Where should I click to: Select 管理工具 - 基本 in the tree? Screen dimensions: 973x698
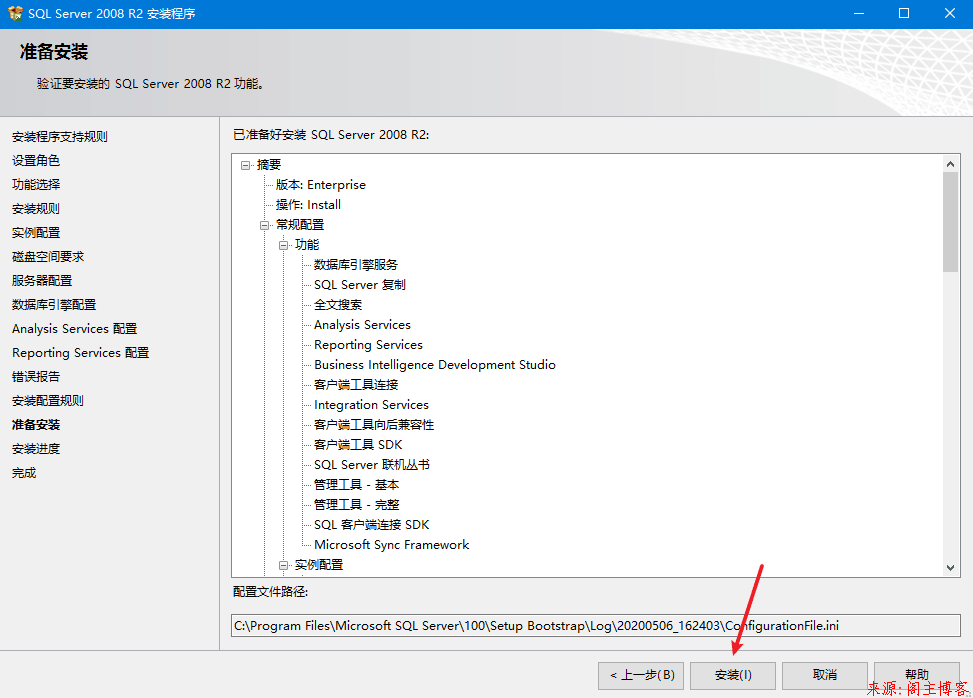pos(357,485)
